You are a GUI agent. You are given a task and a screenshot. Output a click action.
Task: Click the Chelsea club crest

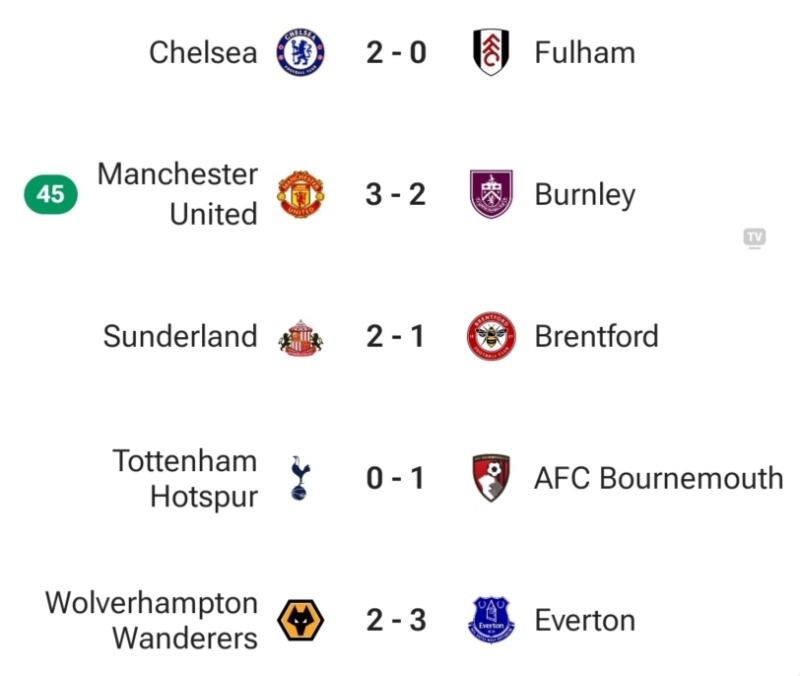click(301, 52)
